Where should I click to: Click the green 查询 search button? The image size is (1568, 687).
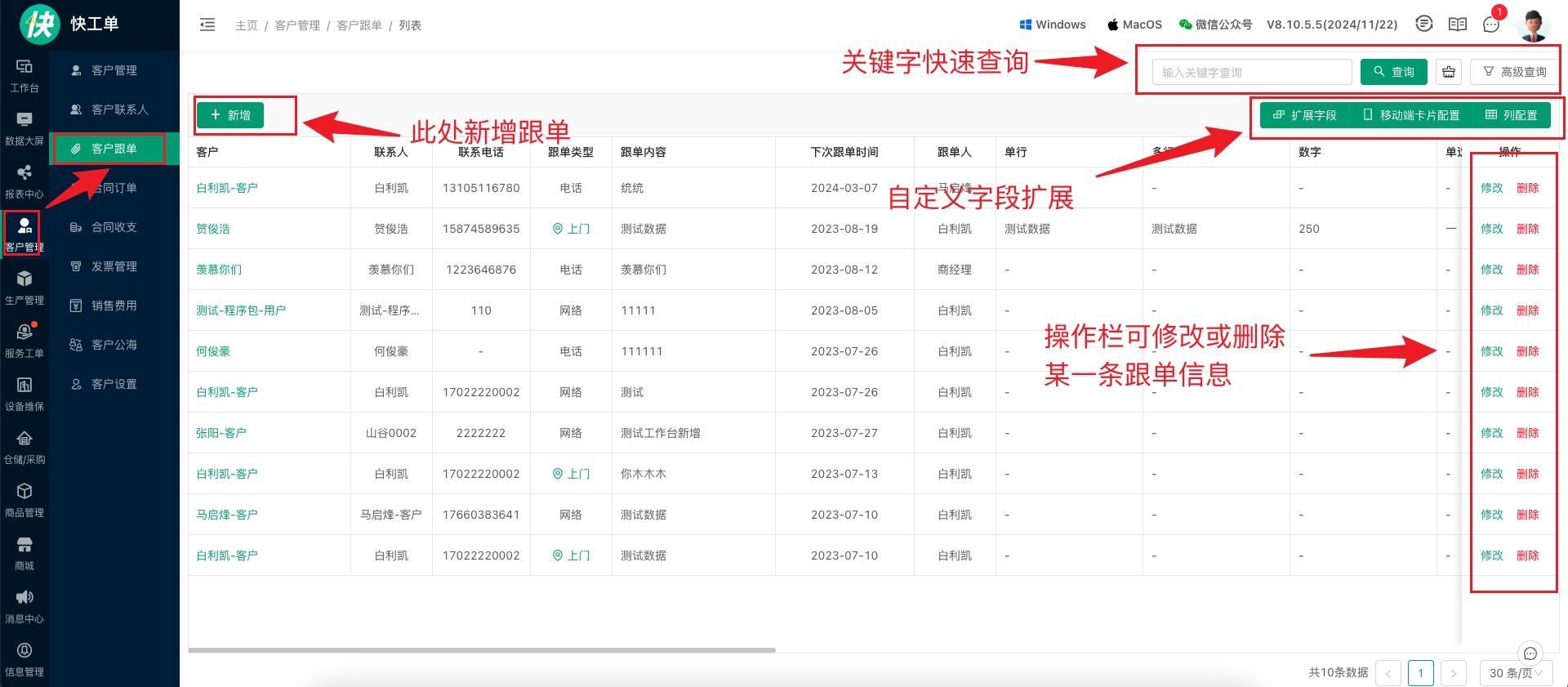(1394, 72)
